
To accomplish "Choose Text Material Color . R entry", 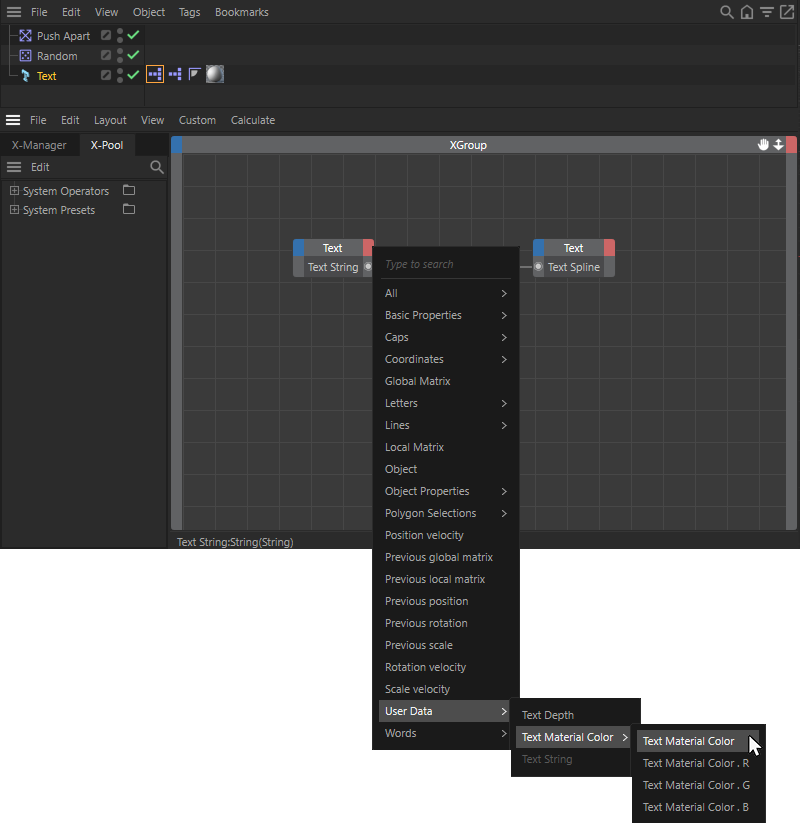I will coord(697,763).
